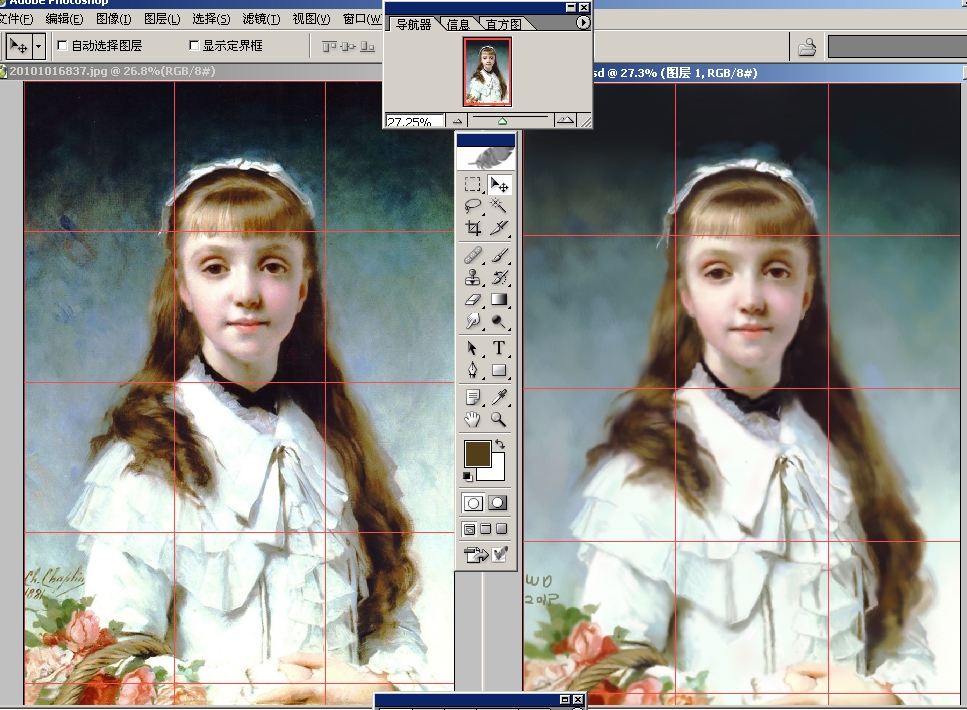Open the 图像 menu
The height and width of the screenshot is (710, 967).
point(113,19)
